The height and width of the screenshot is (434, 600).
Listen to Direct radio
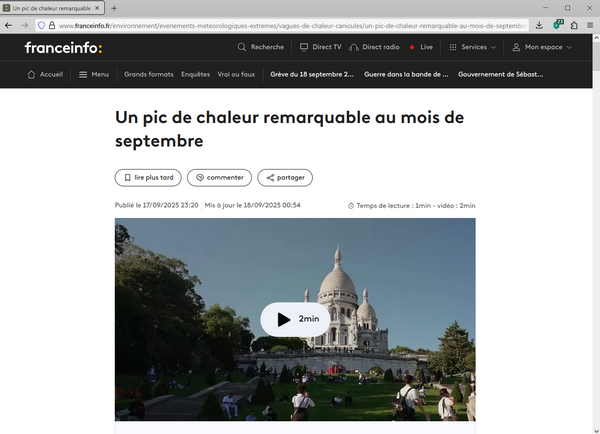(x=375, y=47)
